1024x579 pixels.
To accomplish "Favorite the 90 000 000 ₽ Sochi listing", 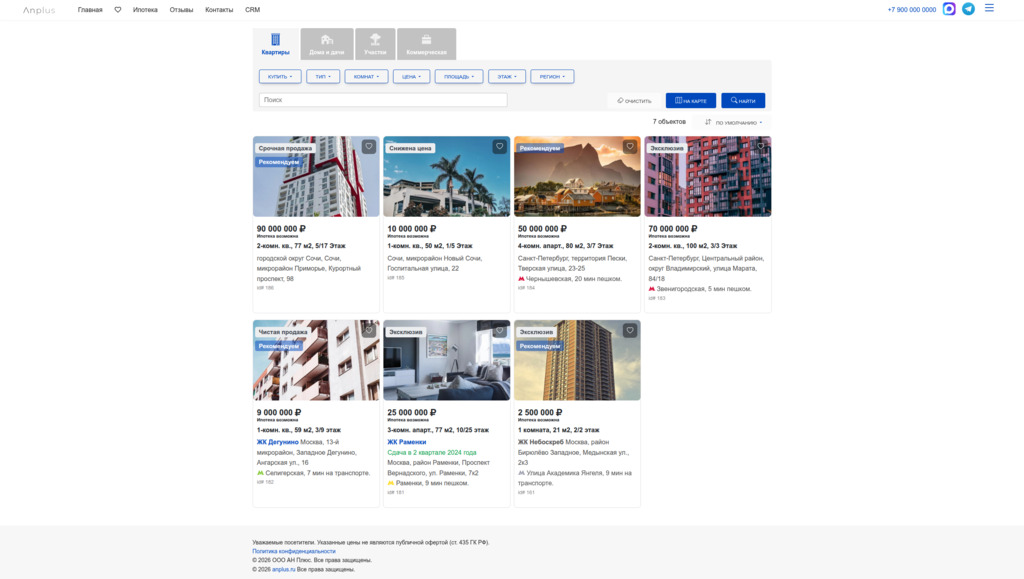I will click(x=369, y=147).
